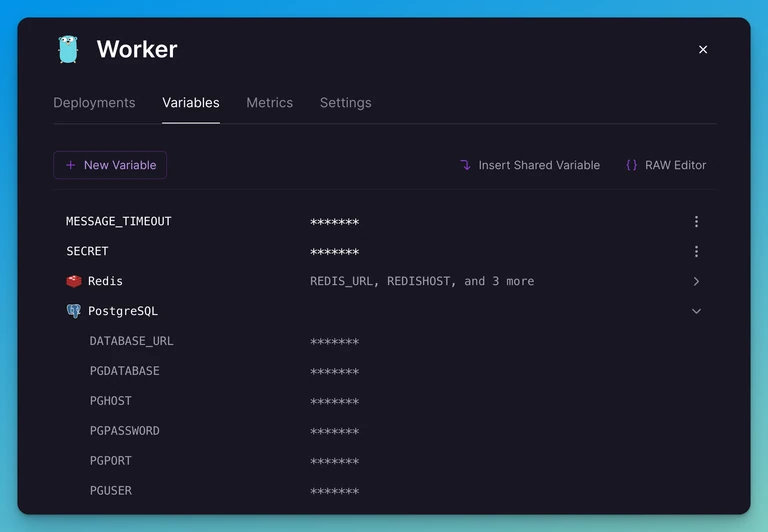Reveal the masked PGUSER value
This screenshot has height=532, width=768.
(x=335, y=491)
